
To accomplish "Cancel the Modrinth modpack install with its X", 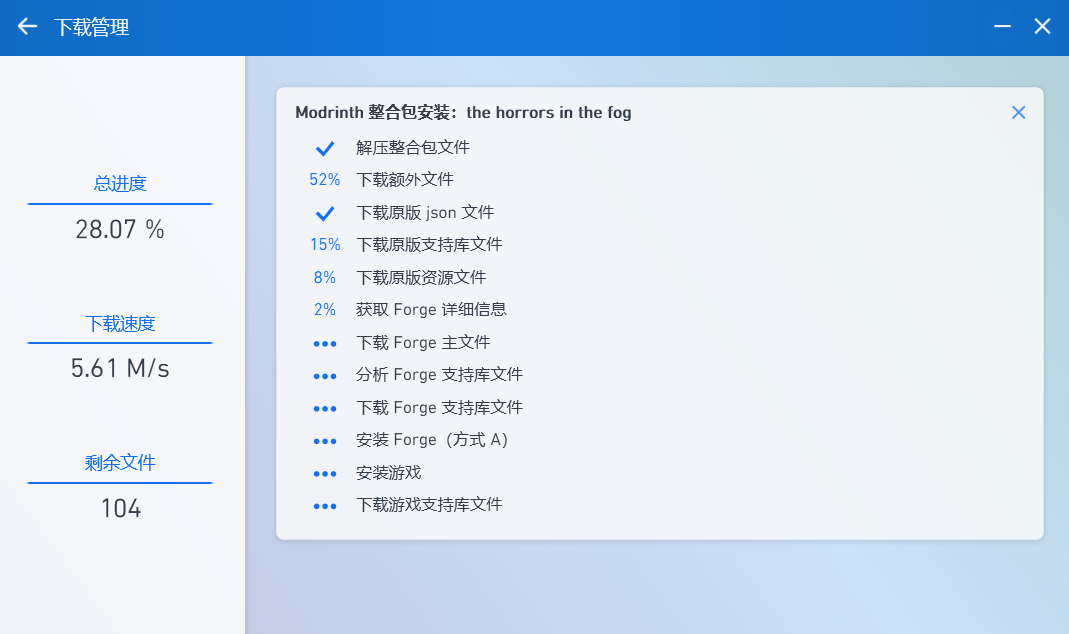I will tap(1019, 112).
